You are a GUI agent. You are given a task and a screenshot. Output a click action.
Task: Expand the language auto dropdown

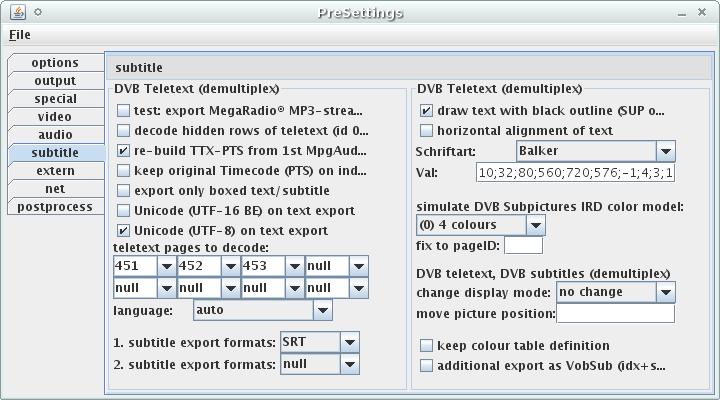[322, 311]
